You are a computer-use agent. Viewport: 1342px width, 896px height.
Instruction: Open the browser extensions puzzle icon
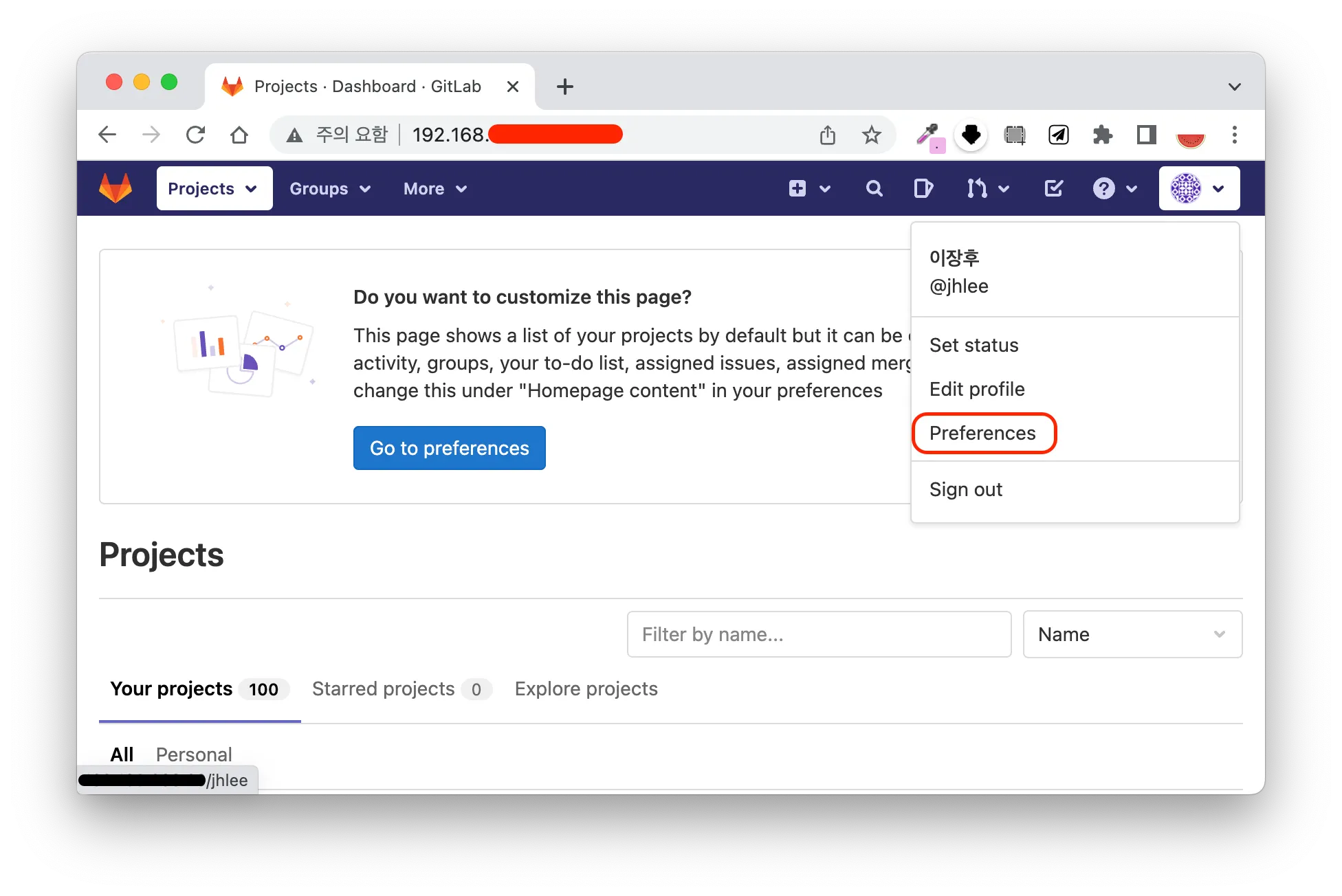click(1102, 135)
